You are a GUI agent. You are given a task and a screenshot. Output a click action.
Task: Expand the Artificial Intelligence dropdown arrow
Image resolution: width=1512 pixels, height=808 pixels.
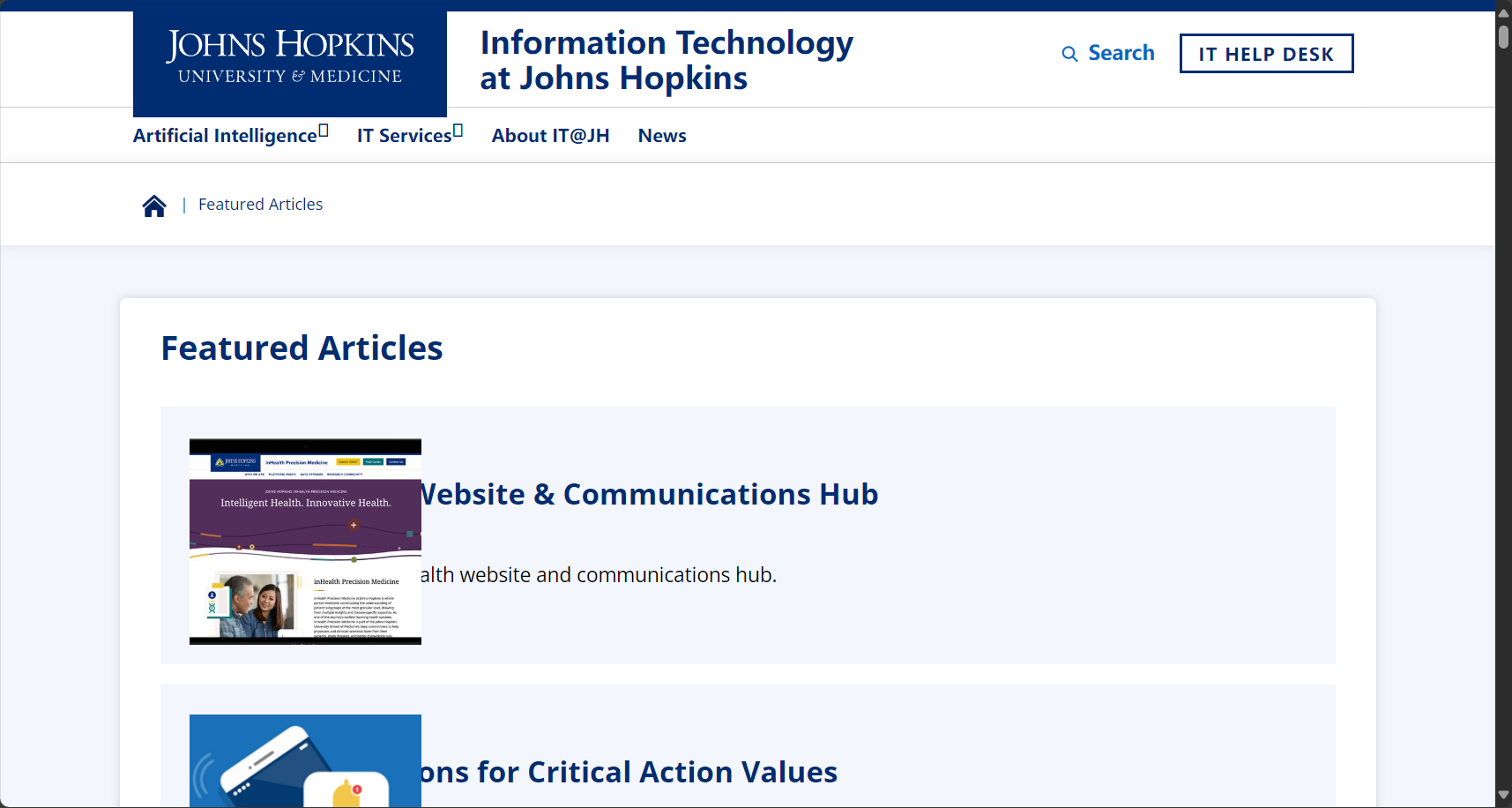pyautogui.click(x=324, y=131)
